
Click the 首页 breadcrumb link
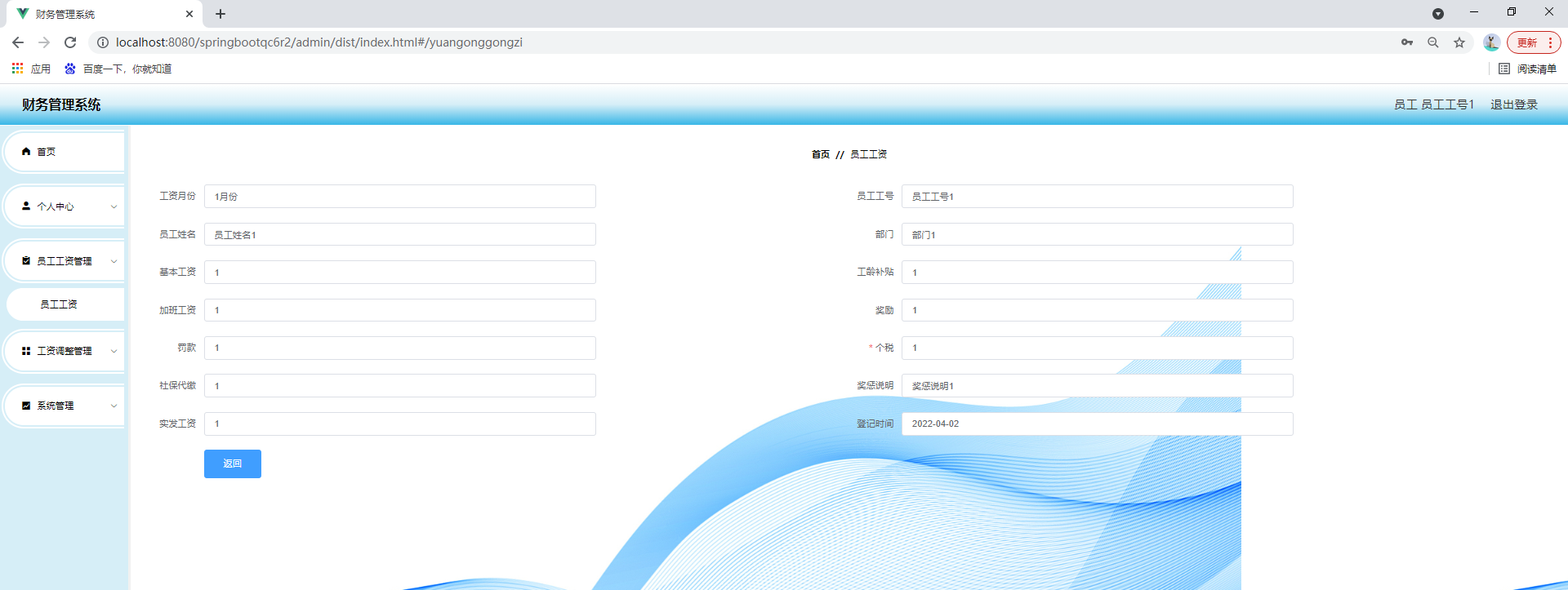820,154
